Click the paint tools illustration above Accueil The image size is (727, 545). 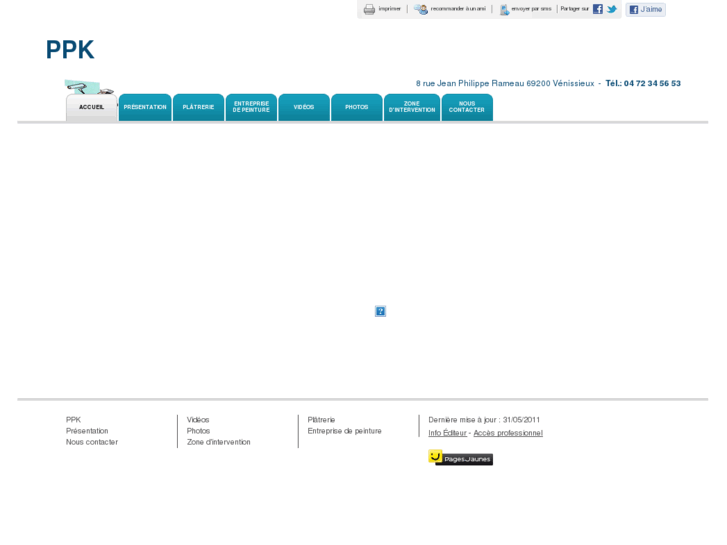(x=89, y=87)
